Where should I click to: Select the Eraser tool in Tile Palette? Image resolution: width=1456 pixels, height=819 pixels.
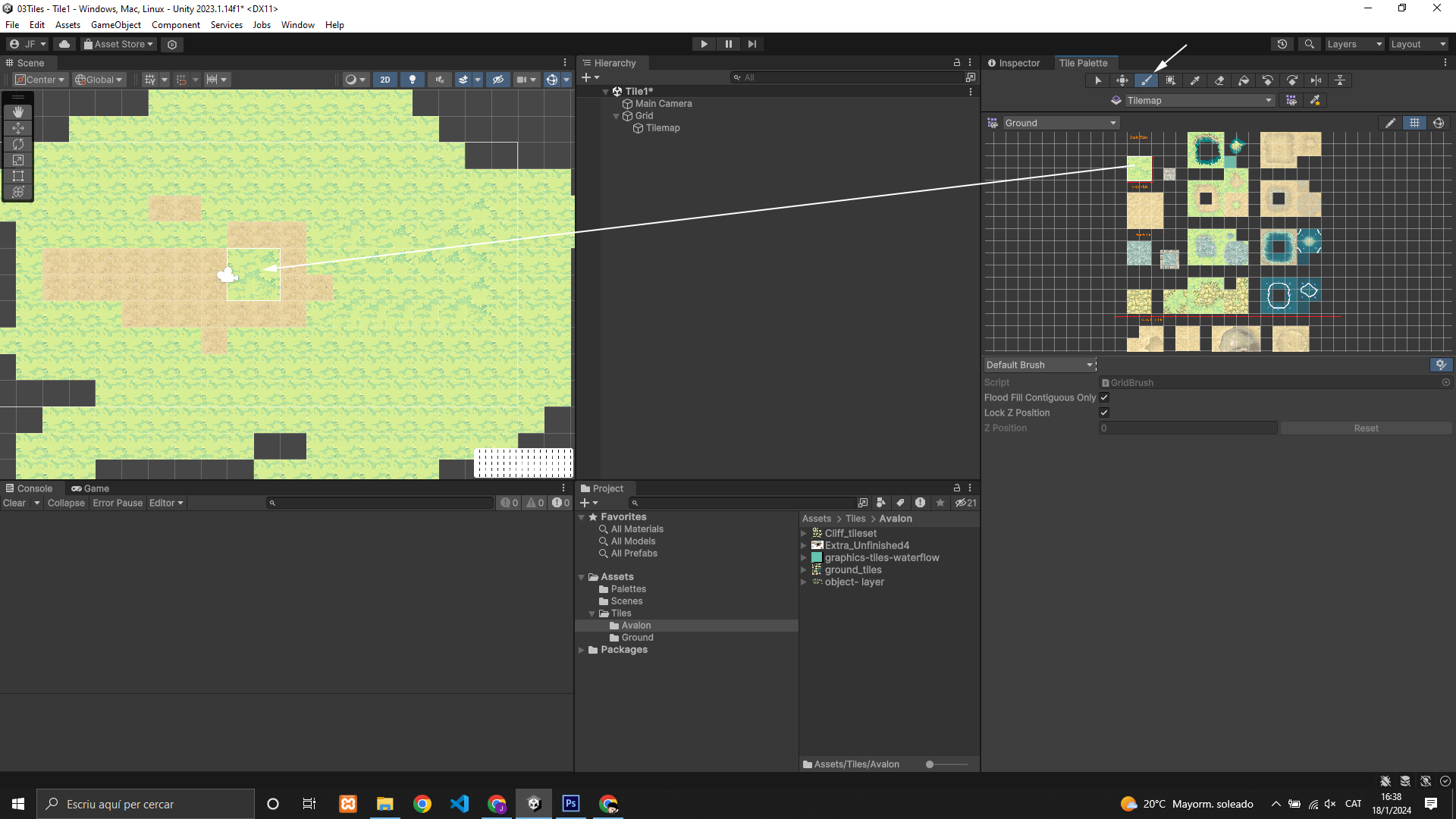[1219, 80]
